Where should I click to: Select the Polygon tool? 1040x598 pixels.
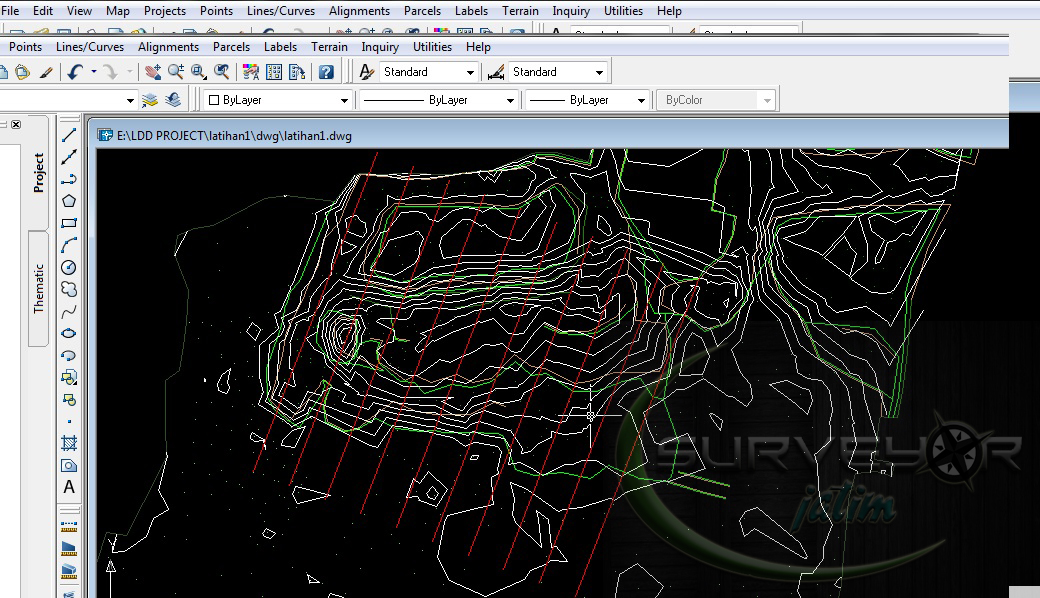point(68,199)
